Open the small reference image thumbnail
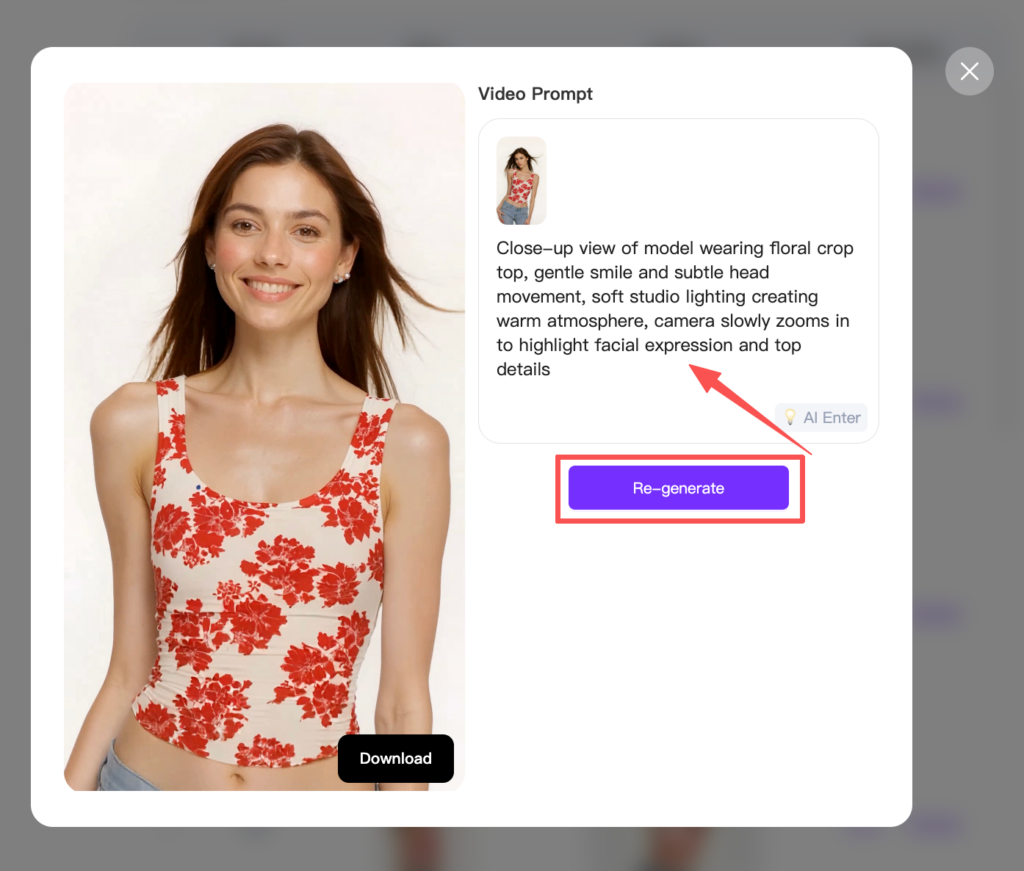Screen dimensions: 1024x871 (x=521, y=181)
